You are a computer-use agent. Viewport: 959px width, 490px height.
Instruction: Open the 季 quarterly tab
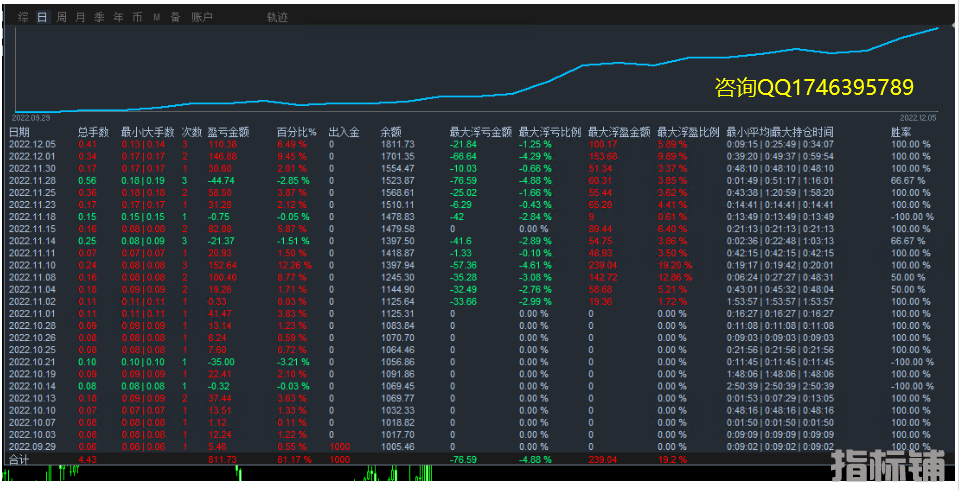99,17
